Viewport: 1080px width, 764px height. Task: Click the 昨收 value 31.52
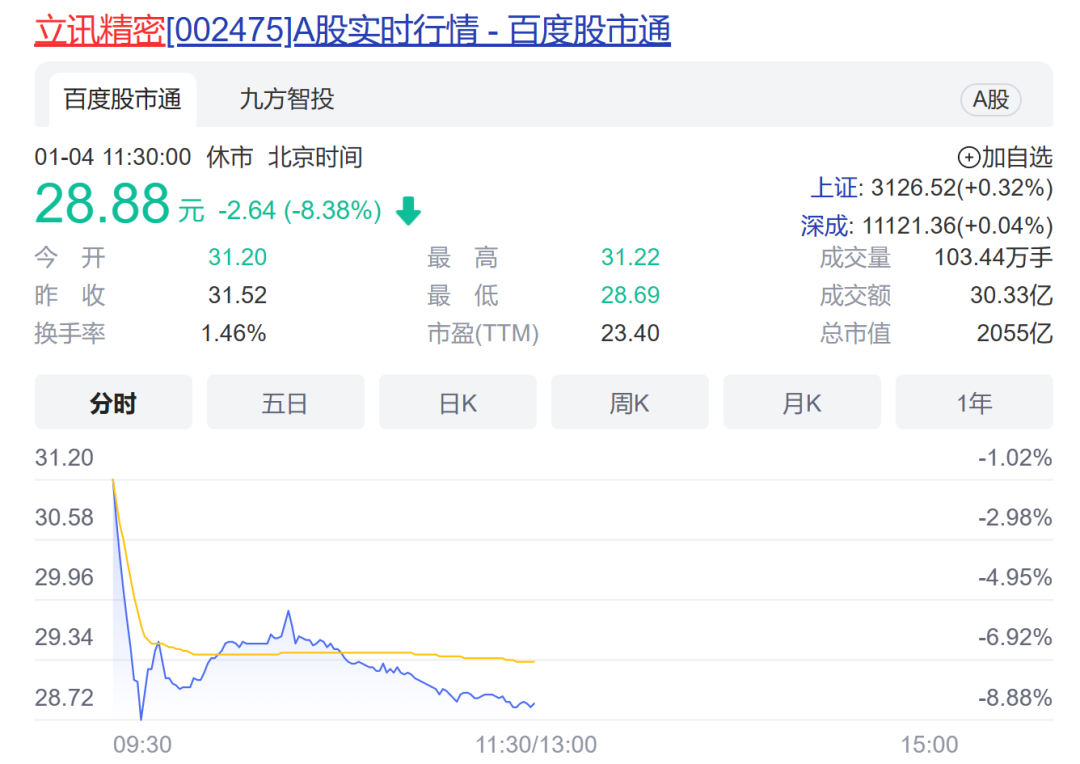click(x=238, y=295)
